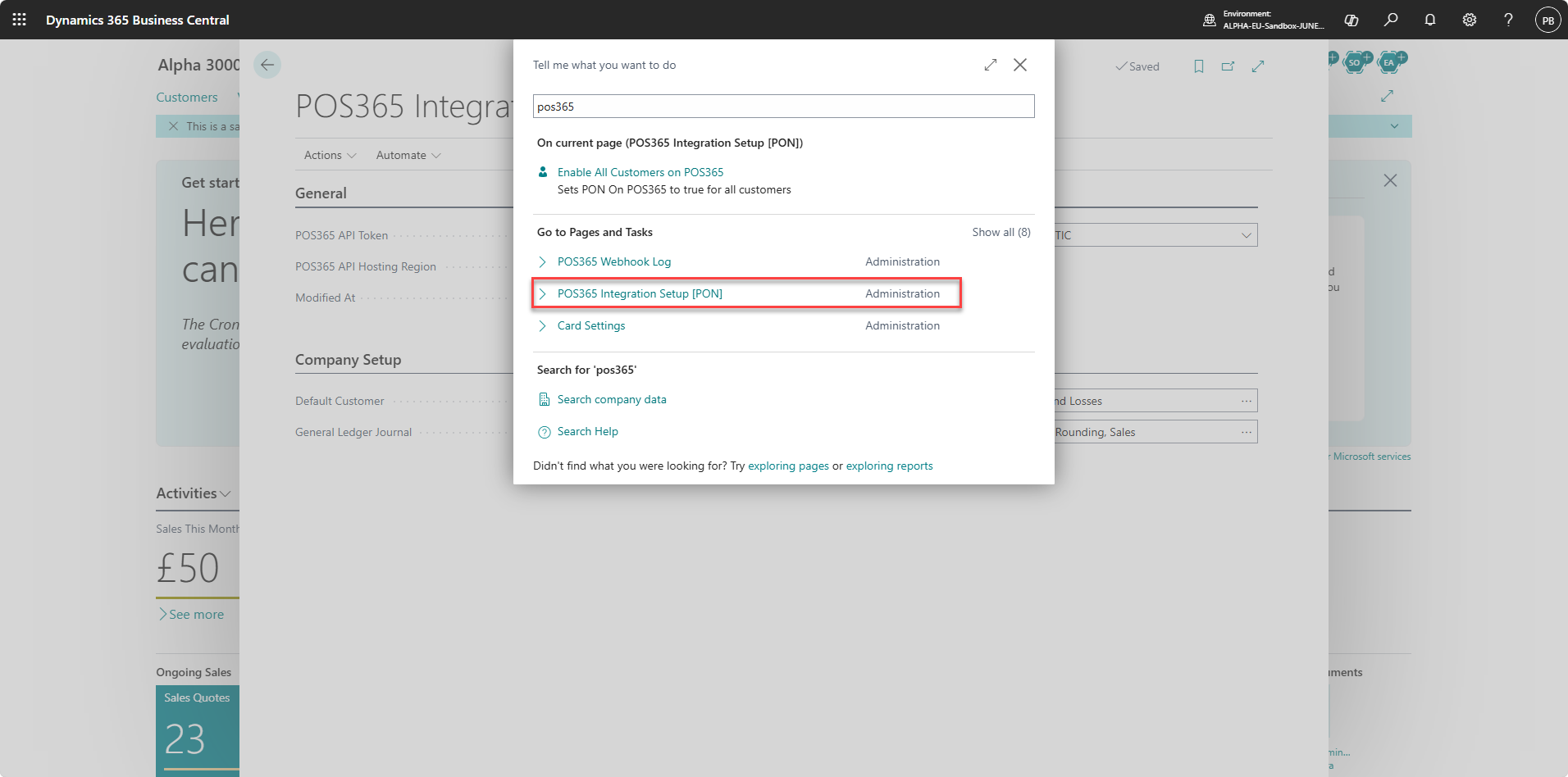Click See more under Sales This Month
Screen dimensions: 1568x777
191,614
